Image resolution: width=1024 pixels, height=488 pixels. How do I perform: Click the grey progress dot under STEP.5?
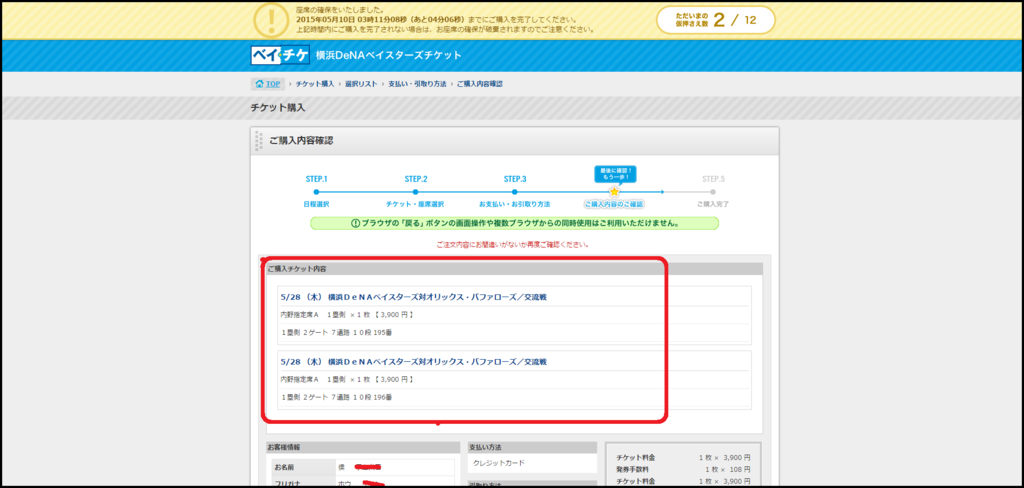click(713, 192)
